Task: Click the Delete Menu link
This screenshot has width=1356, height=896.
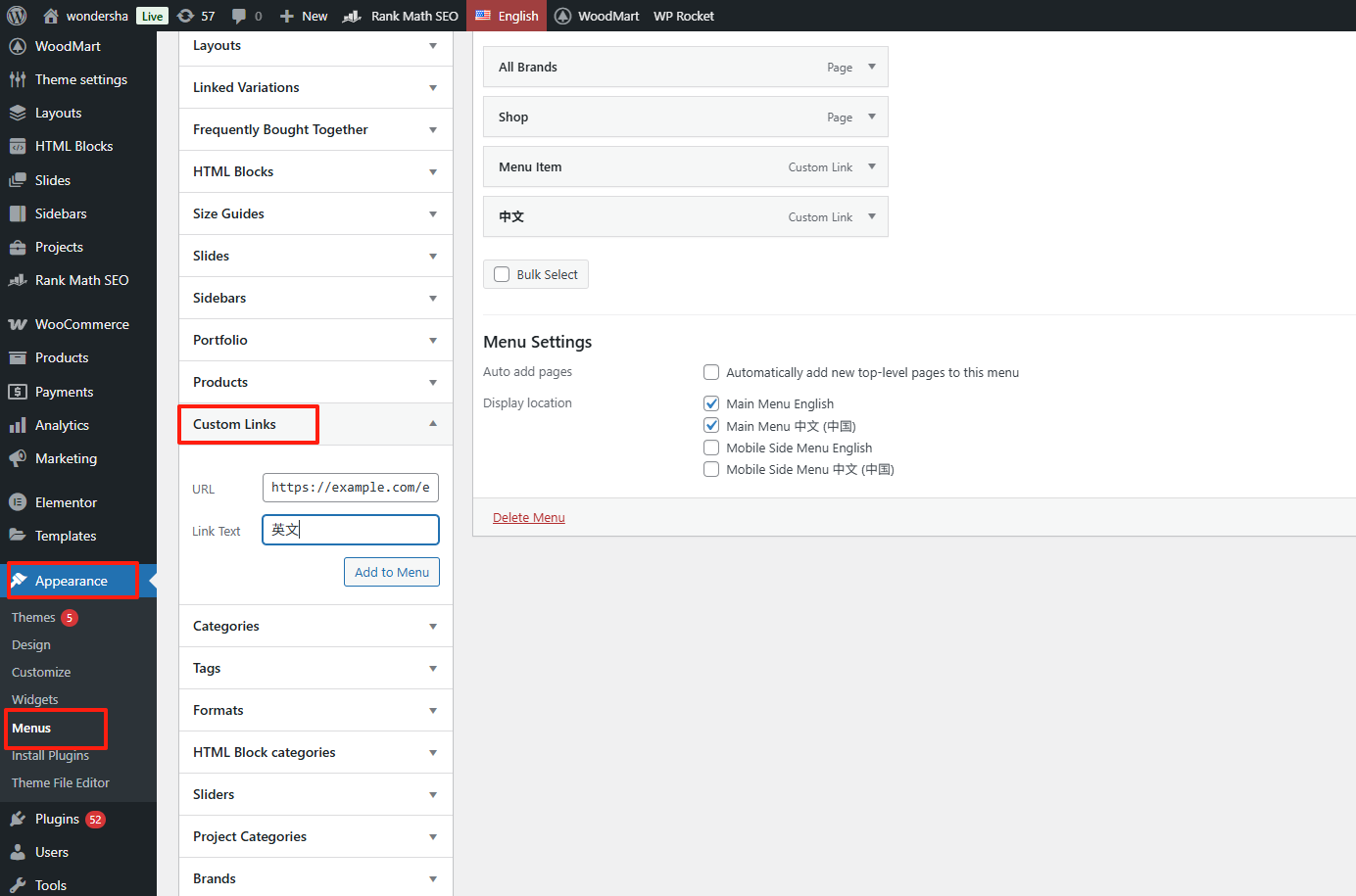Action: click(x=528, y=517)
